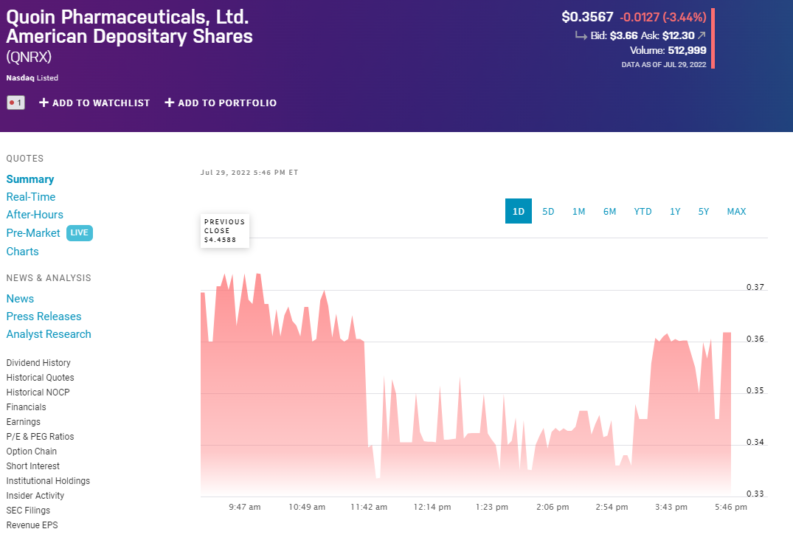Open the News link
Viewport: 793px width, 543px height.
pos(20,298)
